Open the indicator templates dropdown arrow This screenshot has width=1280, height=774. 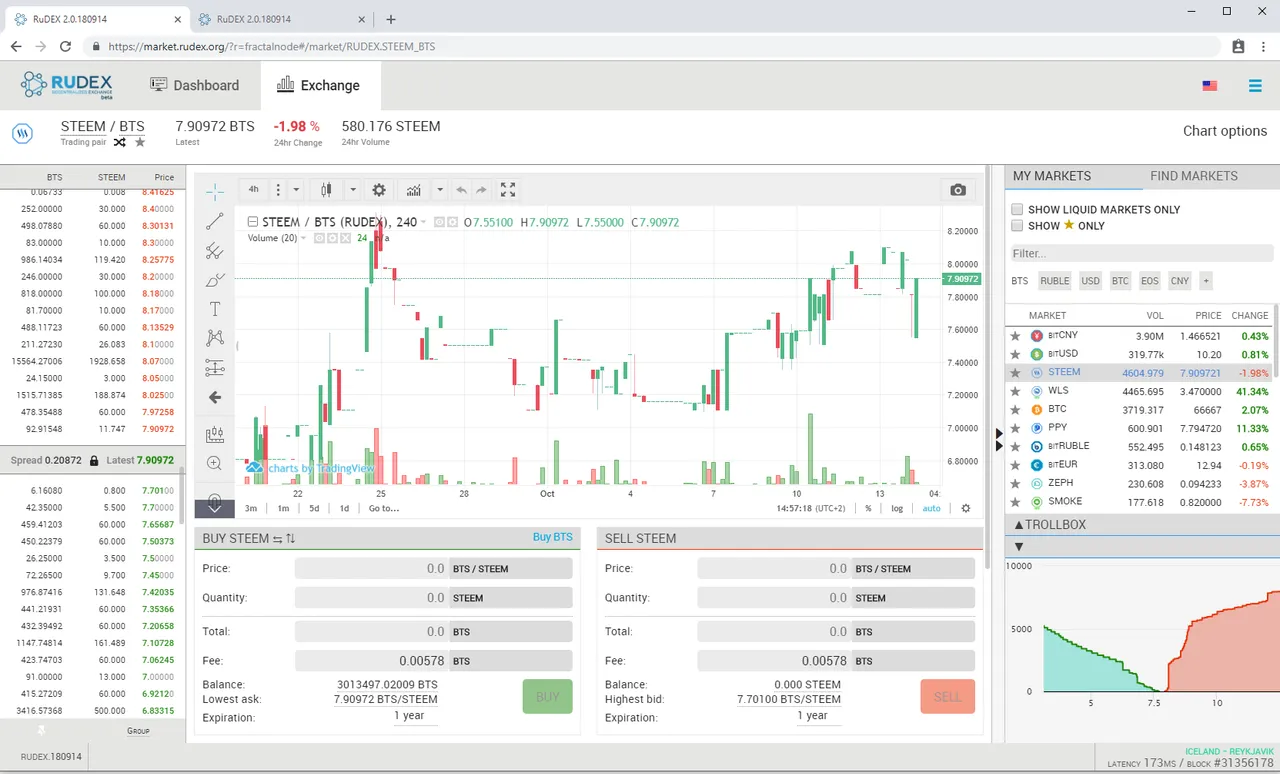coord(439,190)
